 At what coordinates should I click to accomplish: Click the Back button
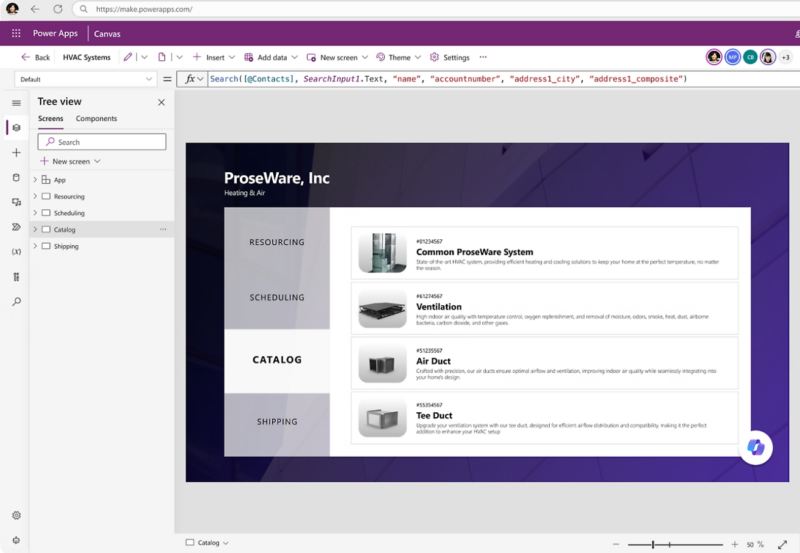[36, 57]
